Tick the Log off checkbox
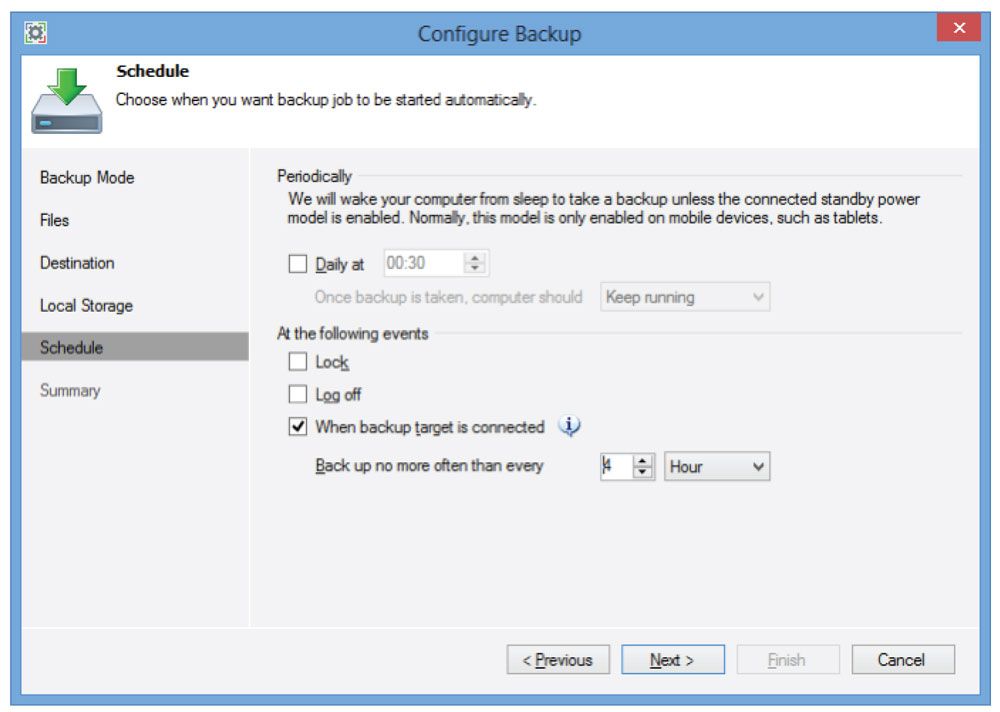This screenshot has height=712, width=1000. click(297, 395)
